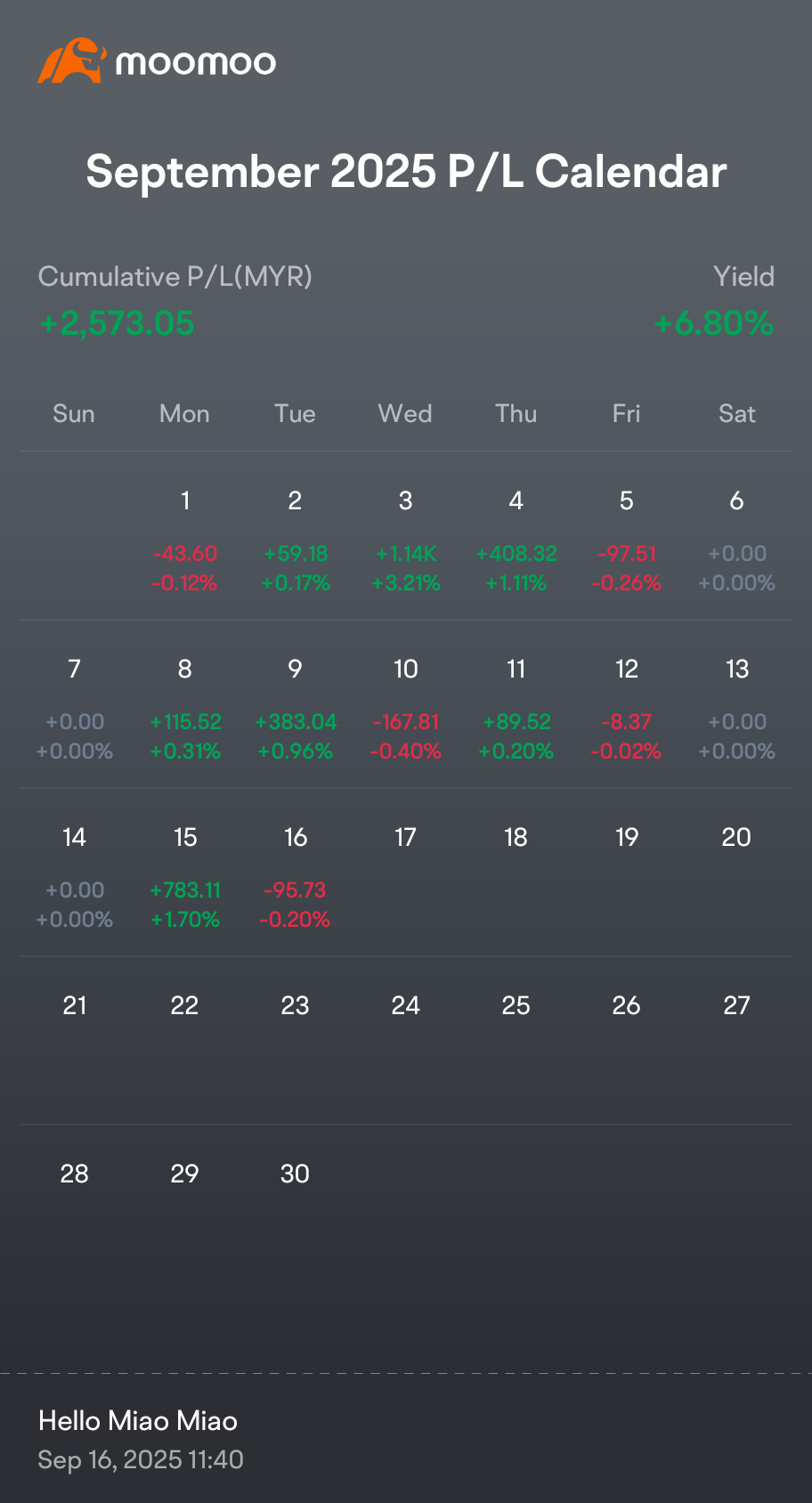Select the Sun column header
This screenshot has width=812, height=1503.
click(74, 413)
